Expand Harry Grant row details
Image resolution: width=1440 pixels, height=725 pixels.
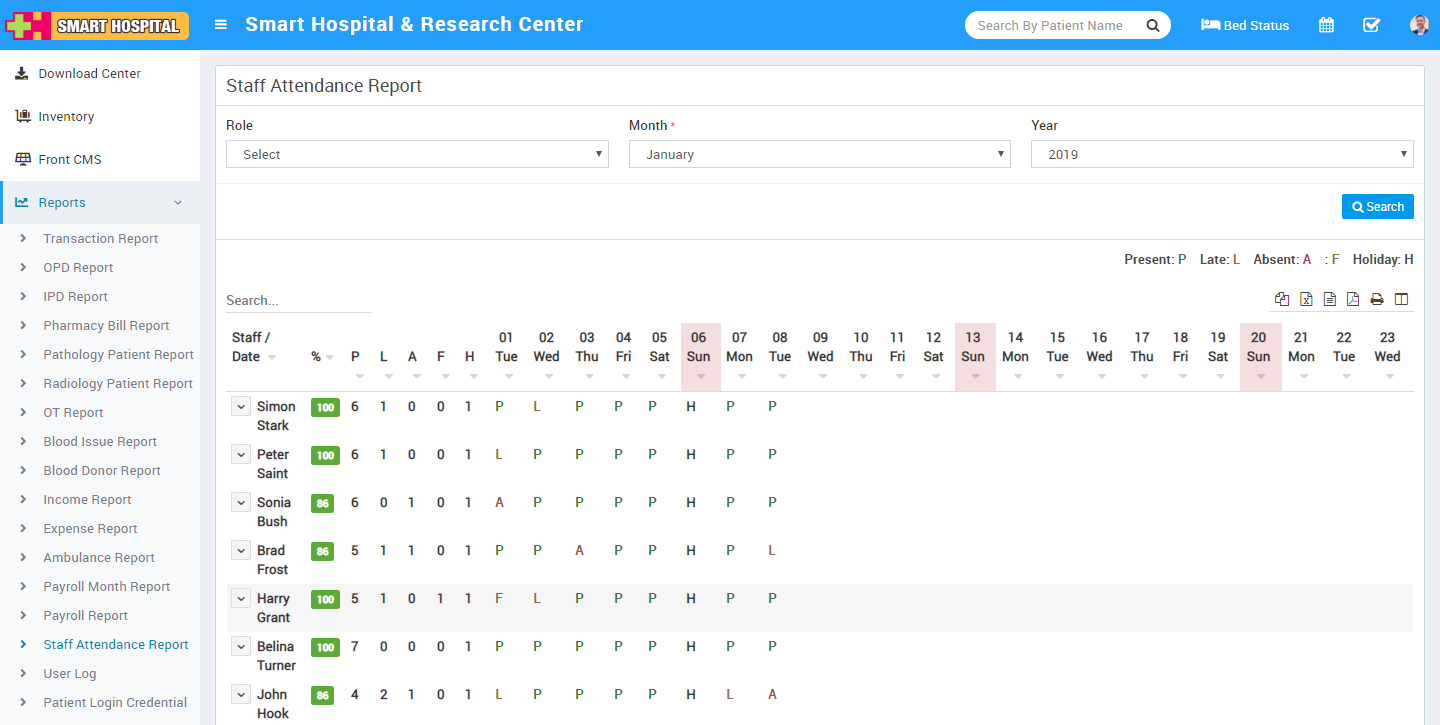[x=240, y=598]
